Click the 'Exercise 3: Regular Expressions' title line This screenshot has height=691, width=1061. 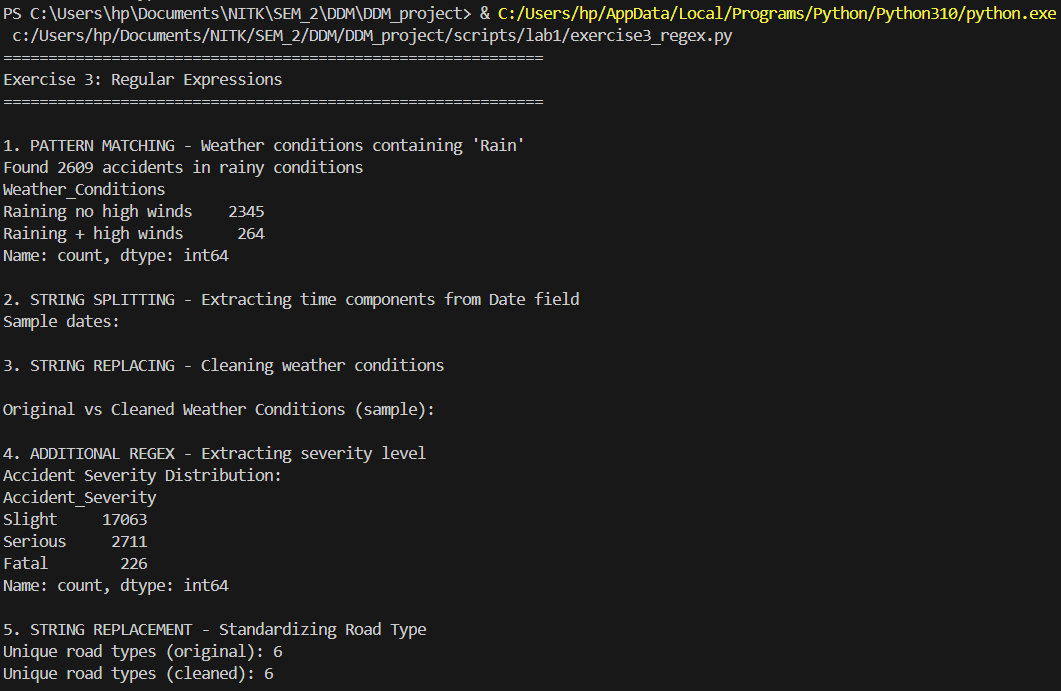pyautogui.click(x=143, y=79)
